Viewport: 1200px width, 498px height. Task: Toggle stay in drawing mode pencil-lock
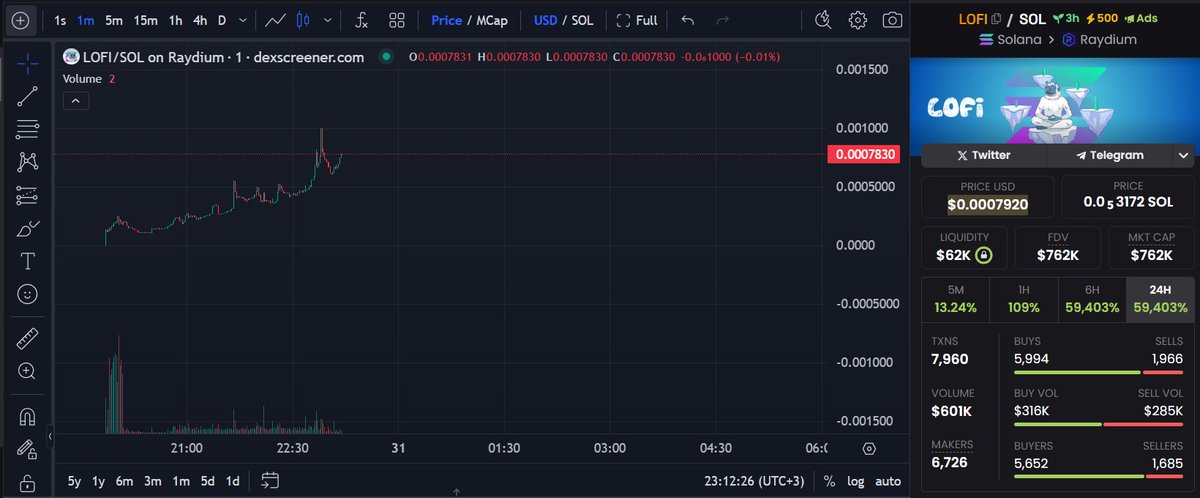pyautogui.click(x=27, y=448)
